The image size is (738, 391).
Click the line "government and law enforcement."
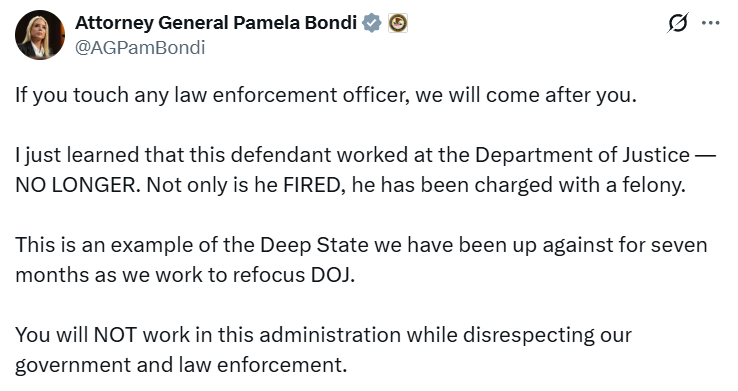click(x=181, y=365)
